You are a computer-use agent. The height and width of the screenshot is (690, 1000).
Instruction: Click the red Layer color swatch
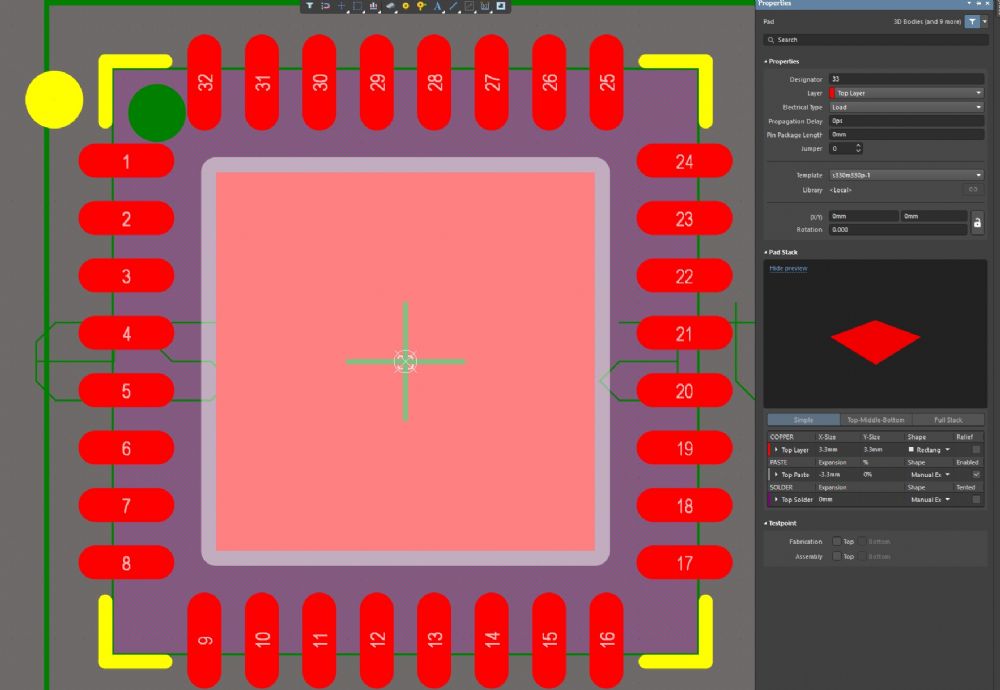[x=832, y=93]
